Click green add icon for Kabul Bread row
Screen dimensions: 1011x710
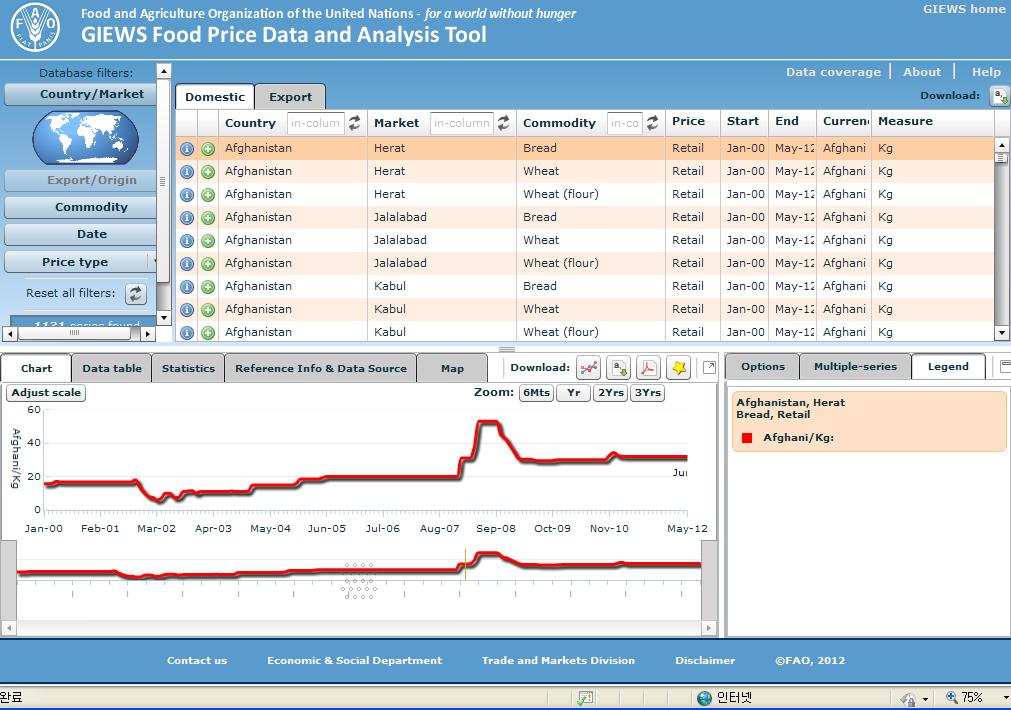pos(208,287)
